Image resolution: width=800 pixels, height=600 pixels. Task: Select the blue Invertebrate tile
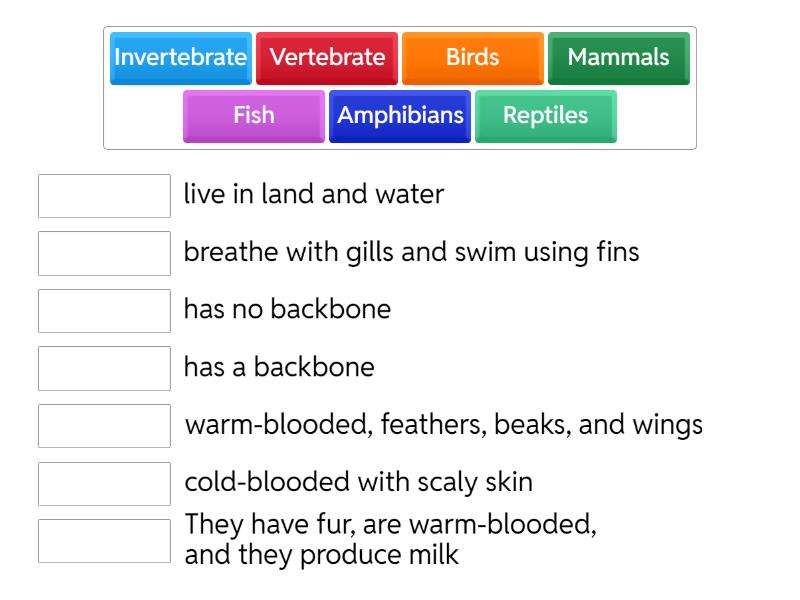[180, 58]
